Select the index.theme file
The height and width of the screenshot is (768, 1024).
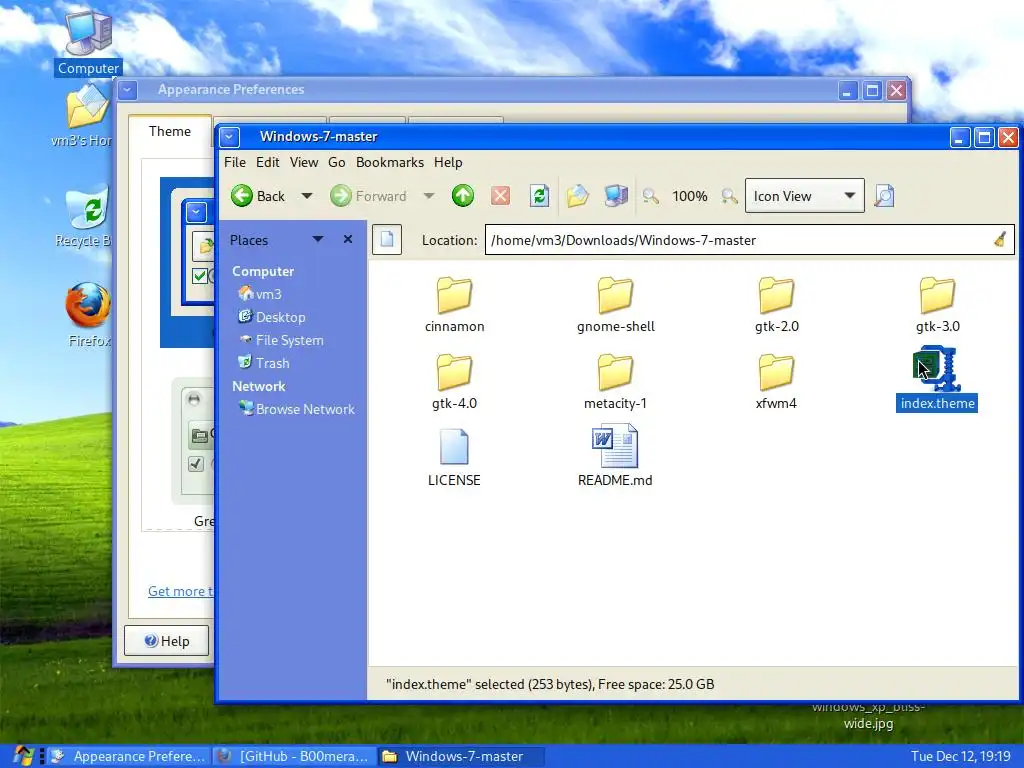pyautogui.click(x=937, y=379)
